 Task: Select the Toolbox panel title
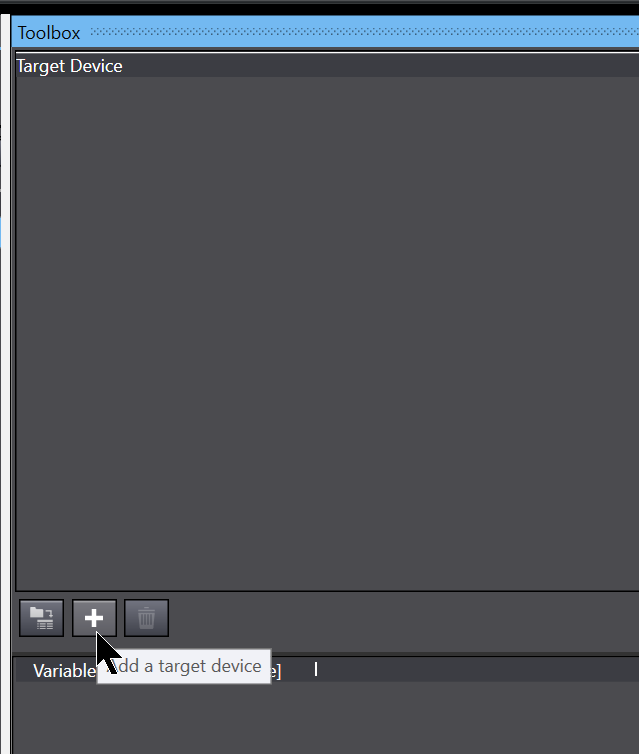[49, 33]
